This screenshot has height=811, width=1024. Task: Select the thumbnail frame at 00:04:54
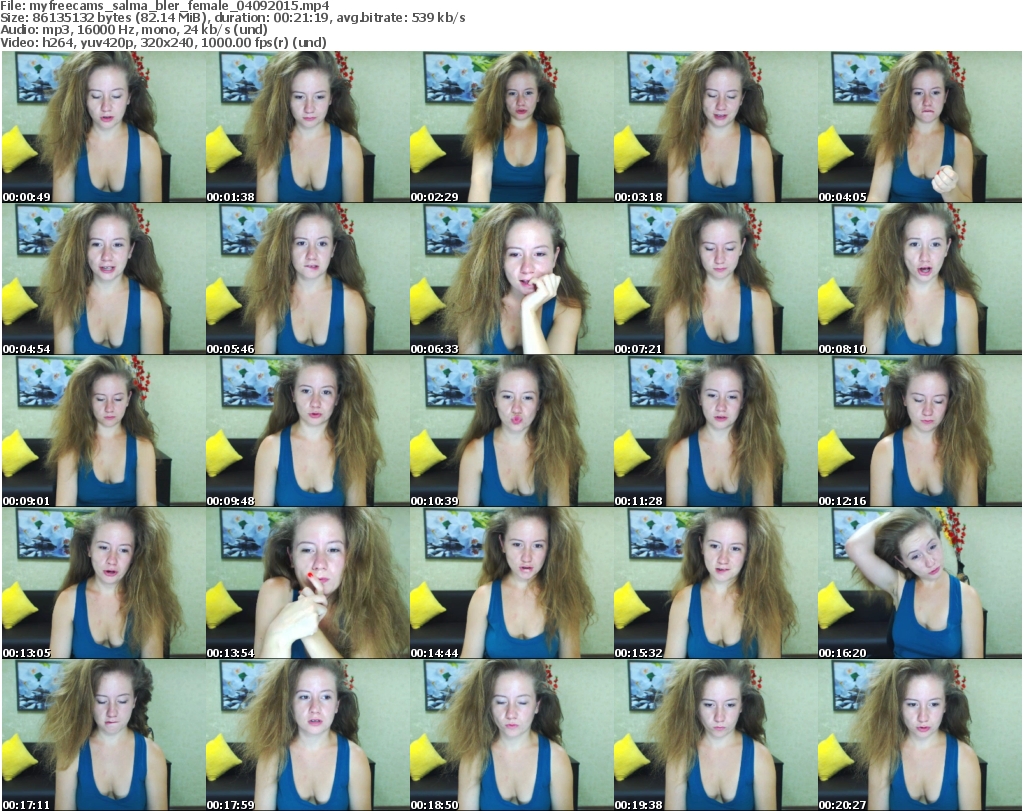point(103,279)
